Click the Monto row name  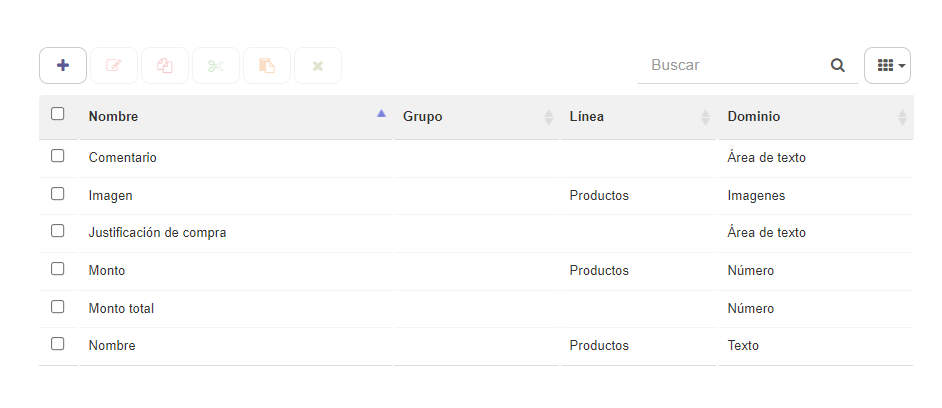[x=107, y=270]
